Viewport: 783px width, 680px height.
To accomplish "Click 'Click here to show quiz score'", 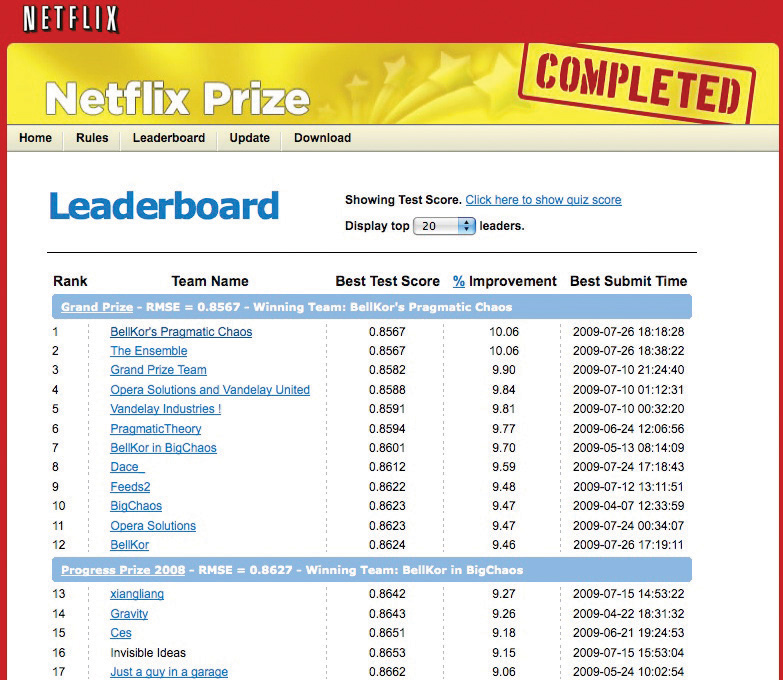I will (x=543, y=200).
